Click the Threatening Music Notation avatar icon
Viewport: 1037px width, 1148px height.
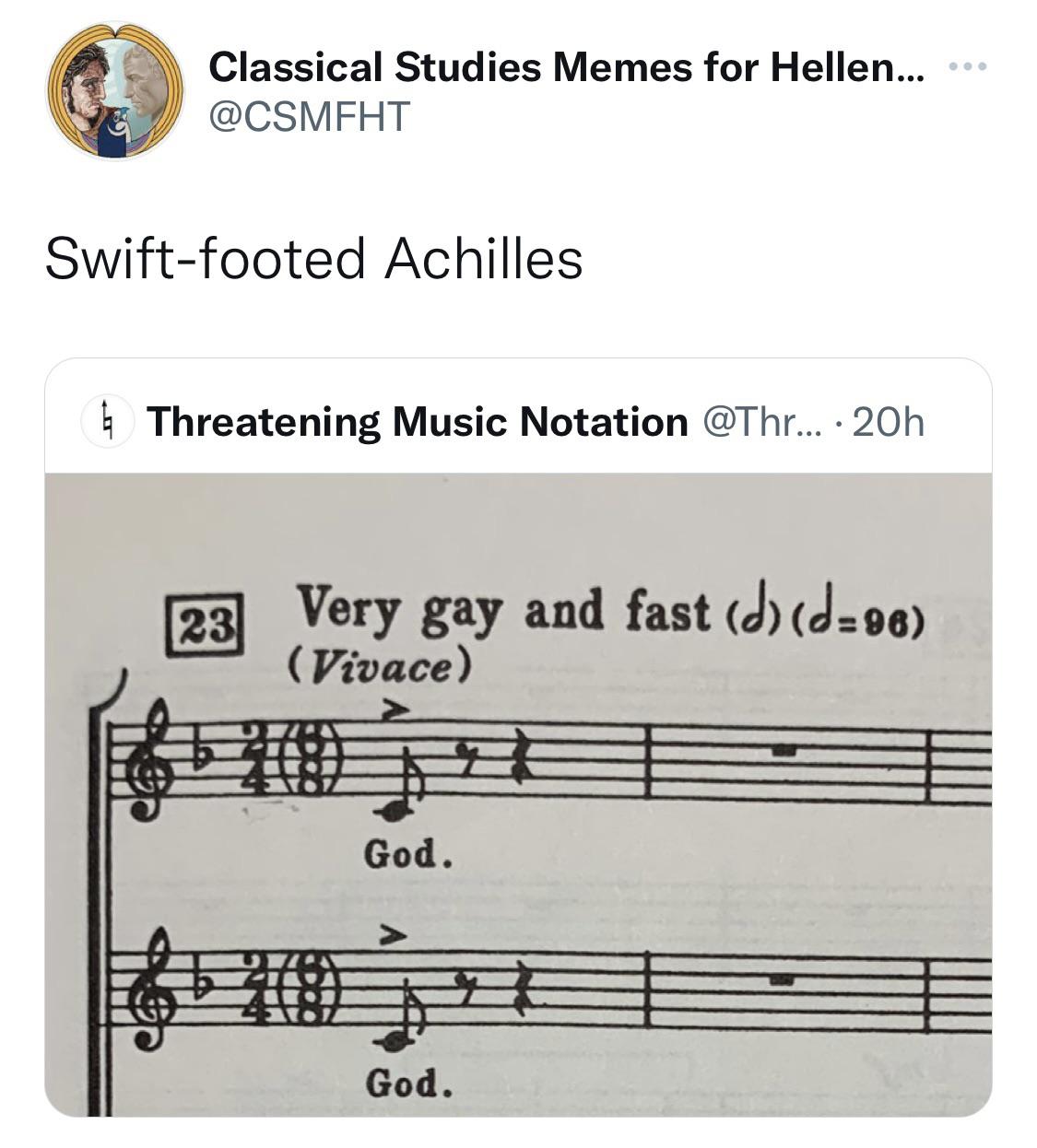click(x=109, y=422)
